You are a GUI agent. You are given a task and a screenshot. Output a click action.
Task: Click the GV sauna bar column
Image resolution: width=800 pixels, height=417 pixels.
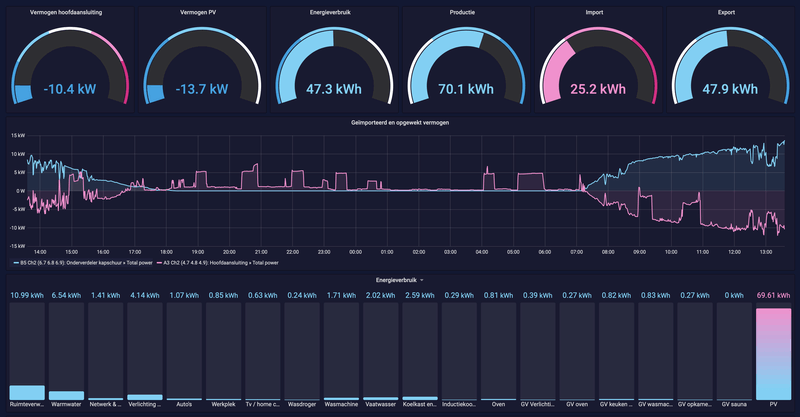734,351
